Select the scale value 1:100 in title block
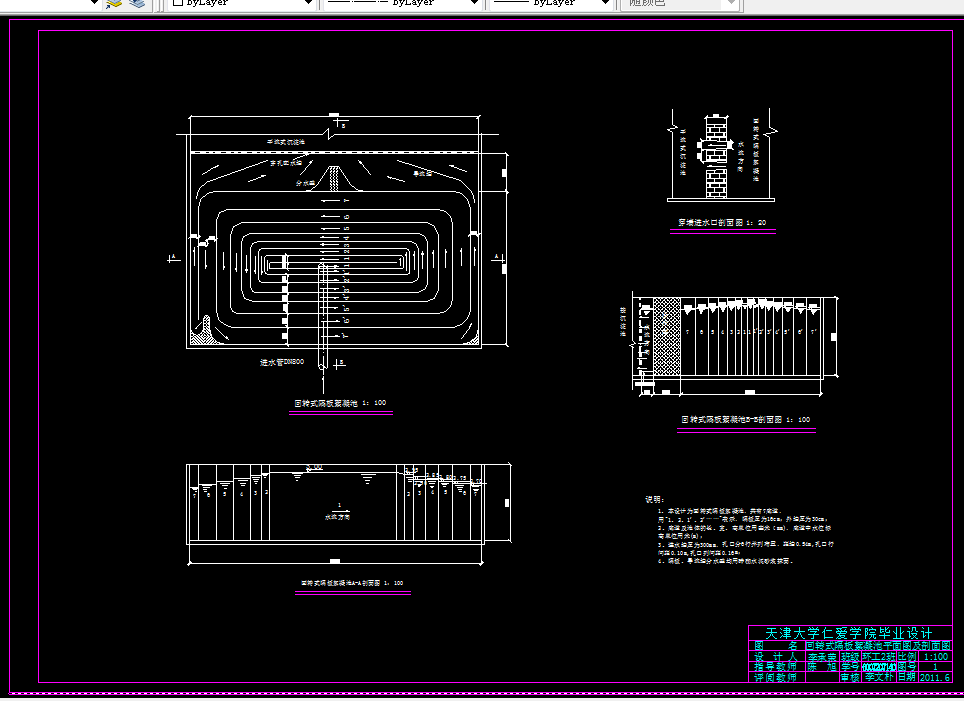Viewport: 964px width, 701px height. tap(935, 656)
